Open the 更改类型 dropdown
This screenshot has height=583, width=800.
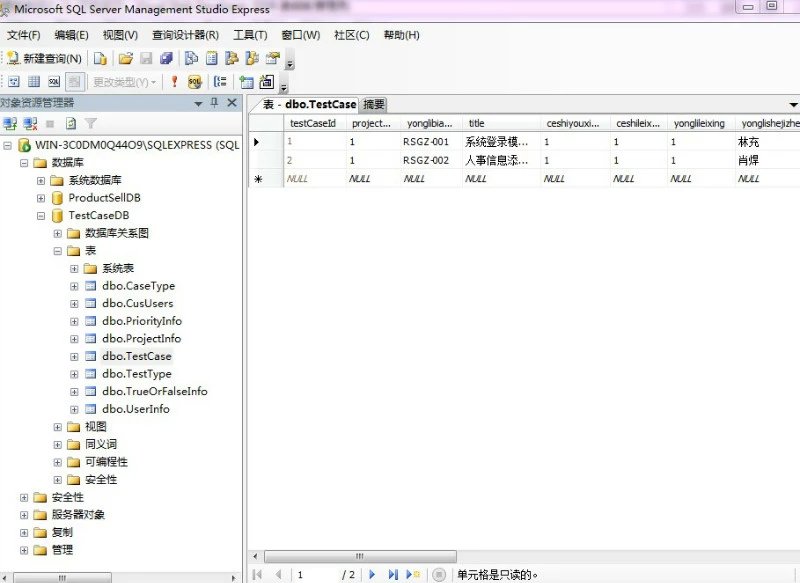124,82
